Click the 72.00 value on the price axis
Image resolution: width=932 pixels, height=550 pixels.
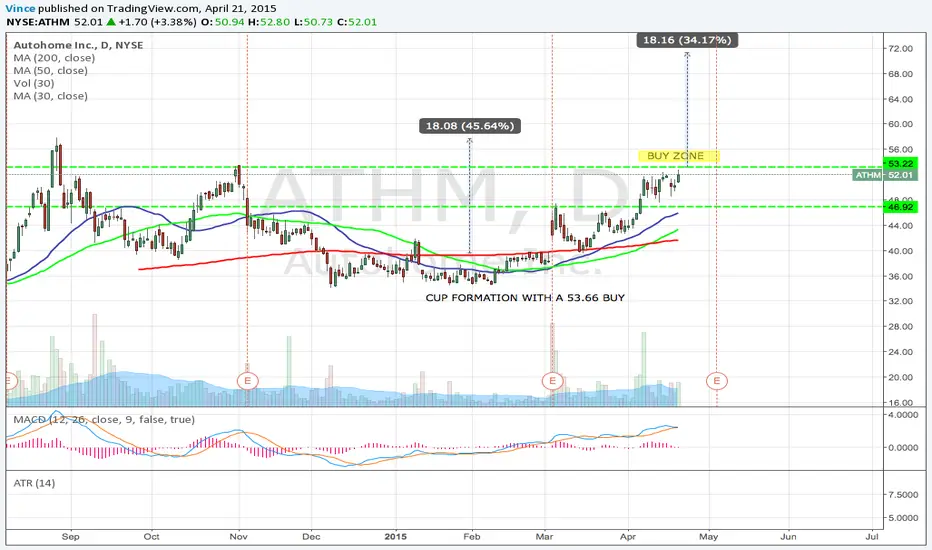[x=900, y=49]
